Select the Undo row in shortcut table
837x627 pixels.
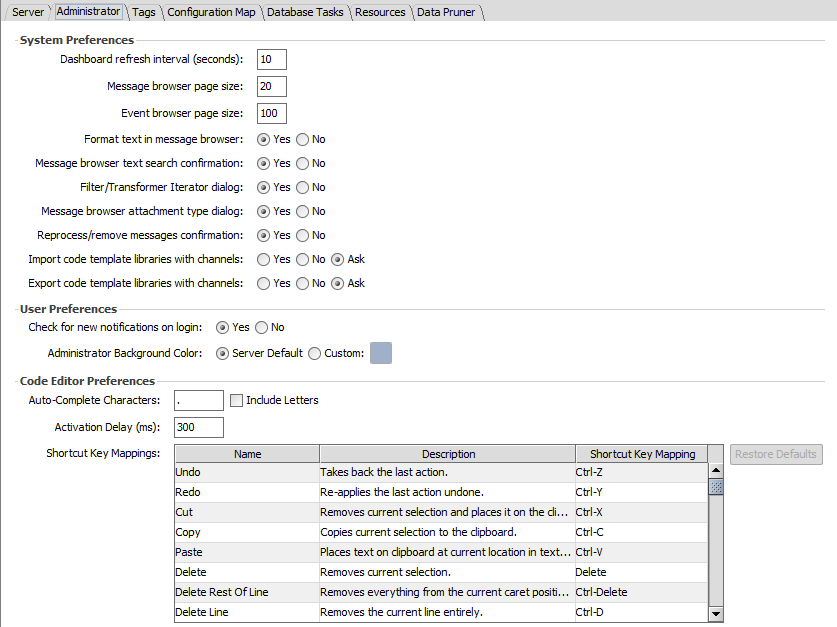pyautogui.click(x=246, y=472)
